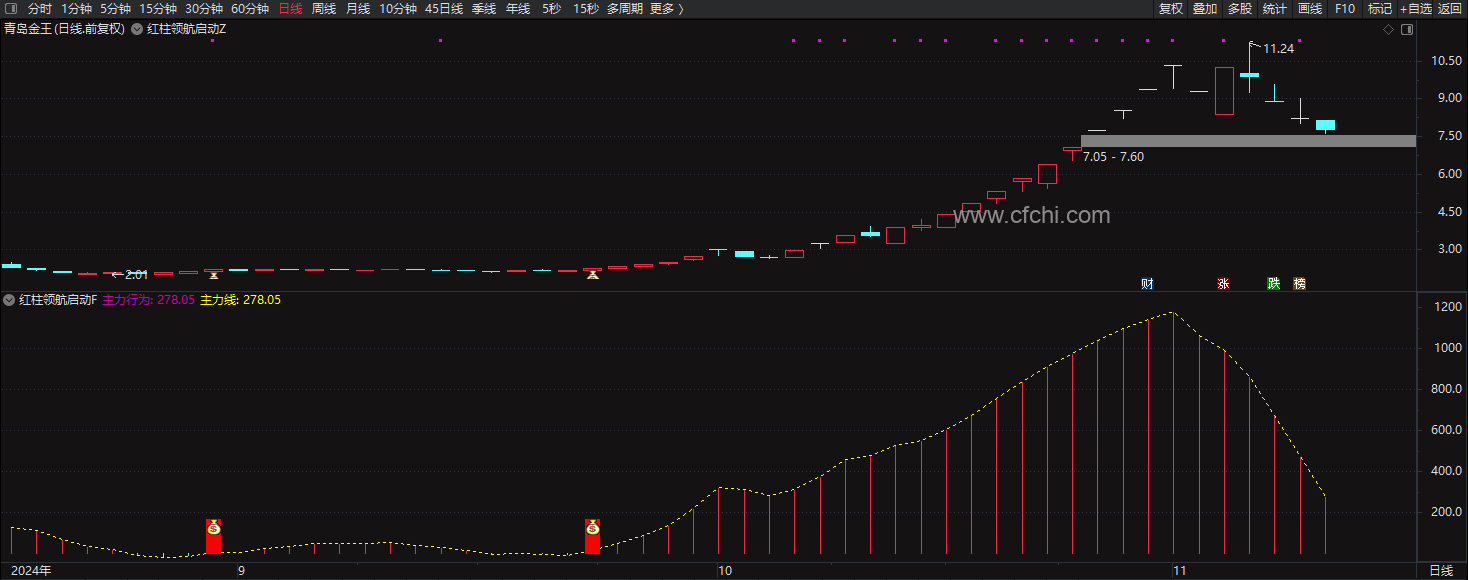Click the 11.24 high price label
Viewport: 1468px width, 580px height.
click(x=1278, y=48)
